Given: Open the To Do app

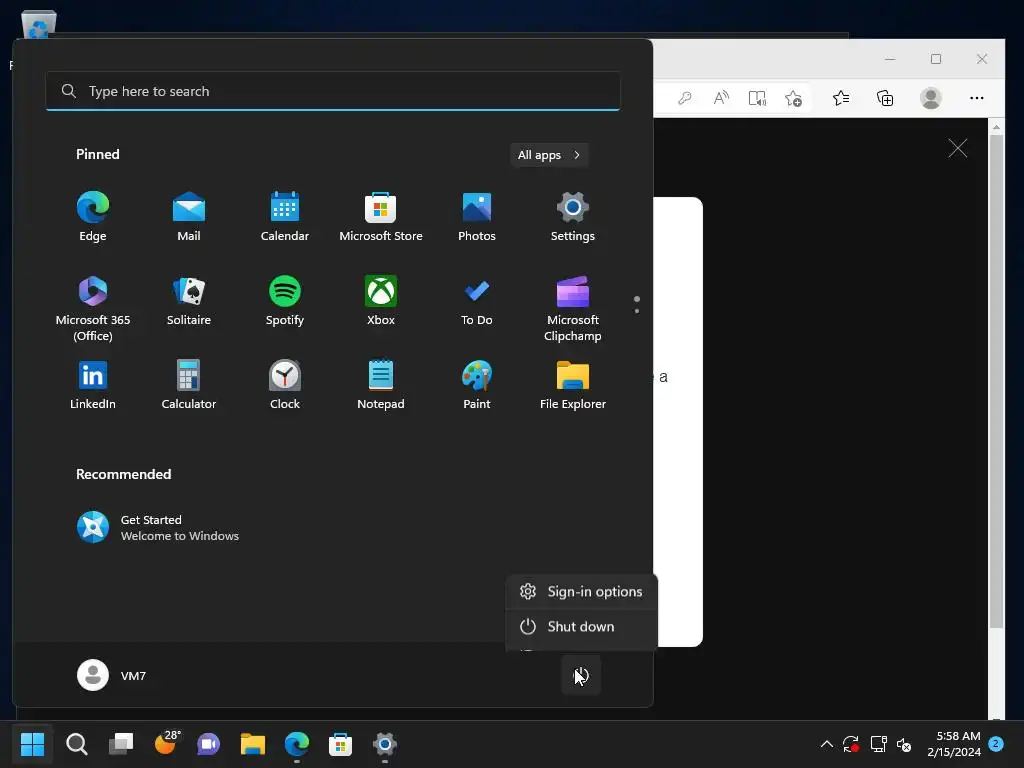Looking at the screenshot, I should point(477,301).
